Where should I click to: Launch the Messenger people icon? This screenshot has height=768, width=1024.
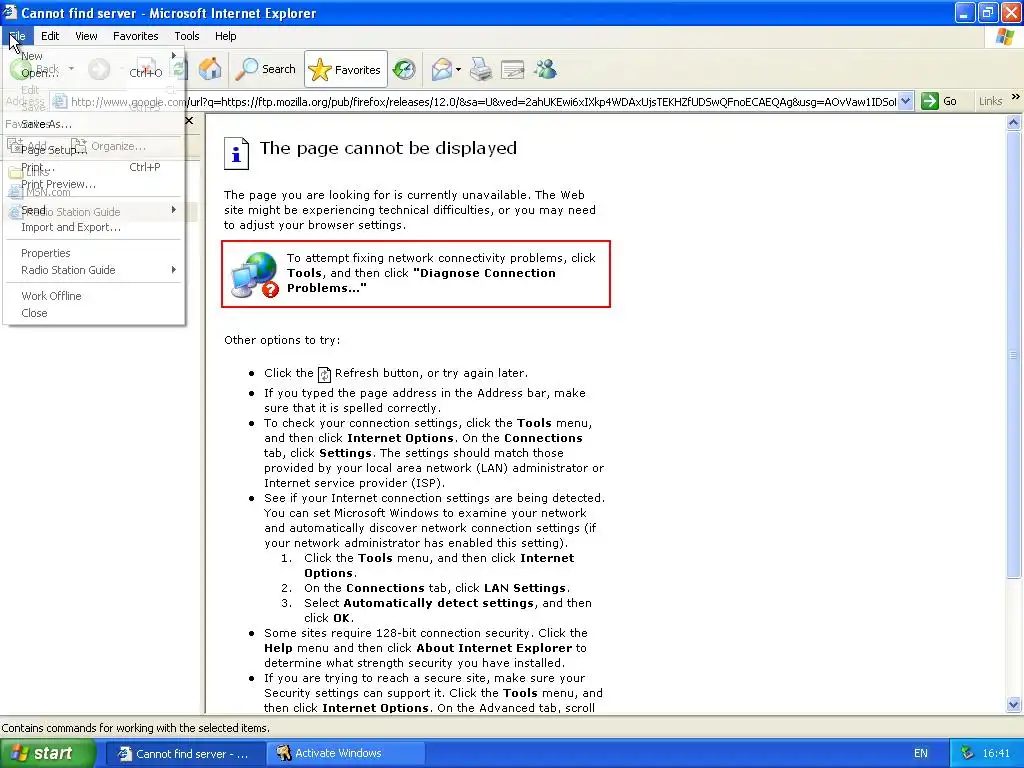tap(545, 69)
